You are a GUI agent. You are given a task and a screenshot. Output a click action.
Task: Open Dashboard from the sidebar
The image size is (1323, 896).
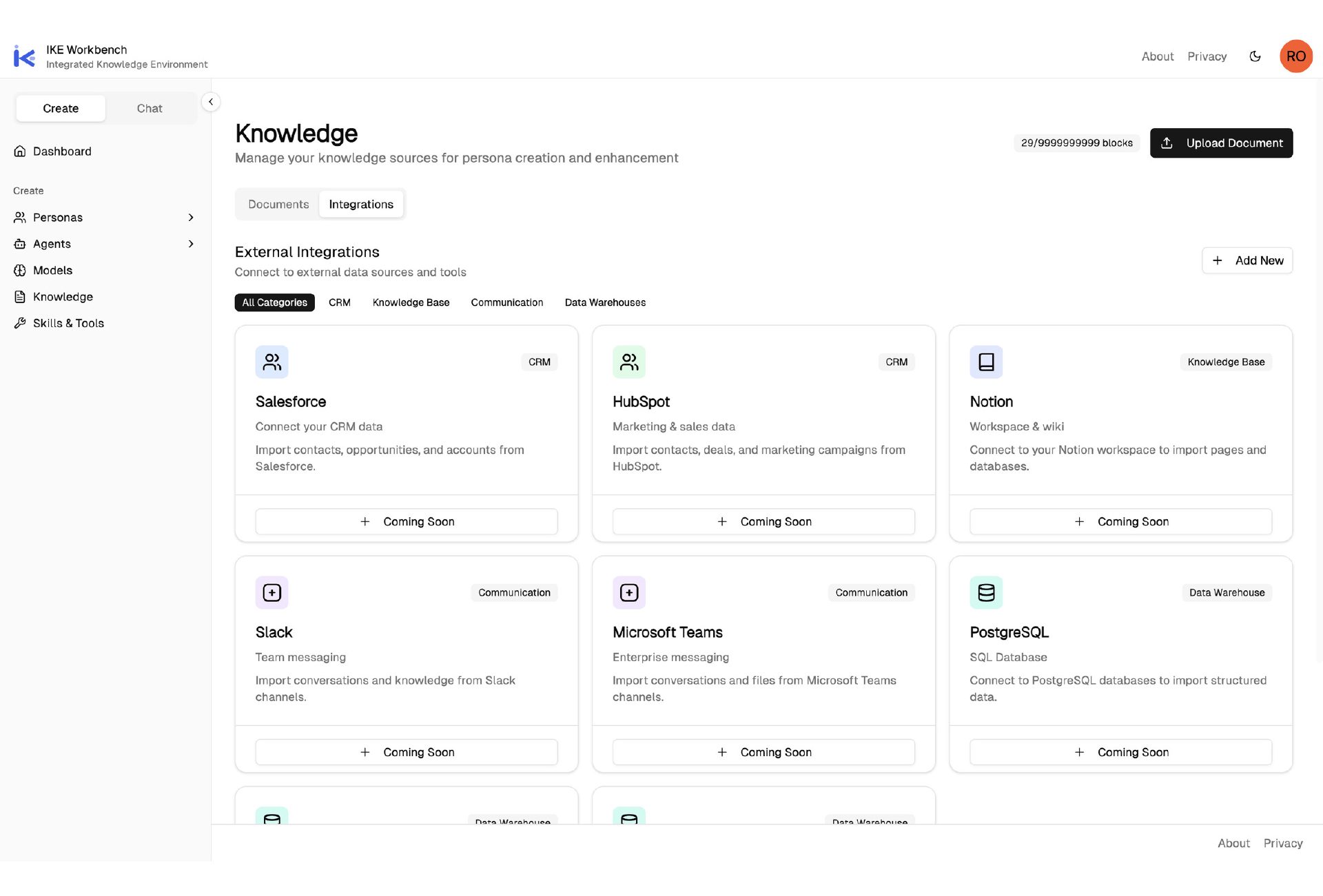pyautogui.click(x=105, y=152)
